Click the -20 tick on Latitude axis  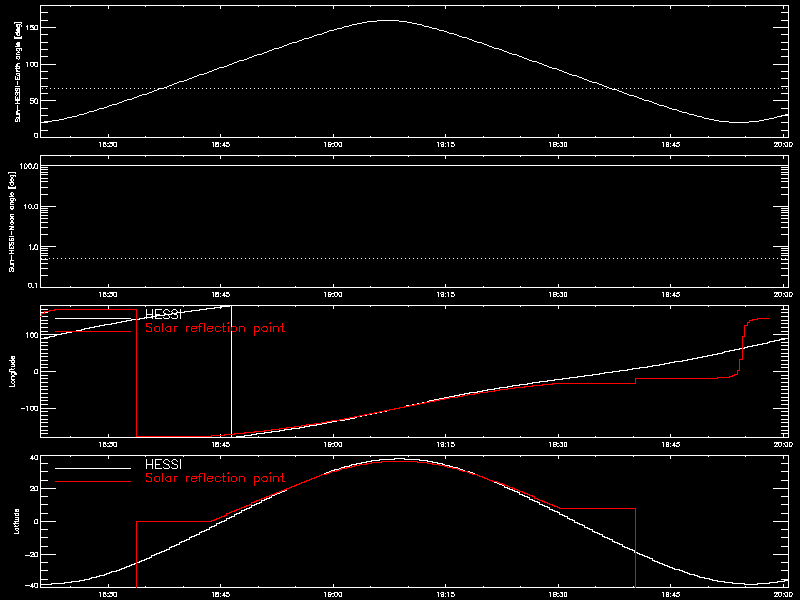pos(32,555)
